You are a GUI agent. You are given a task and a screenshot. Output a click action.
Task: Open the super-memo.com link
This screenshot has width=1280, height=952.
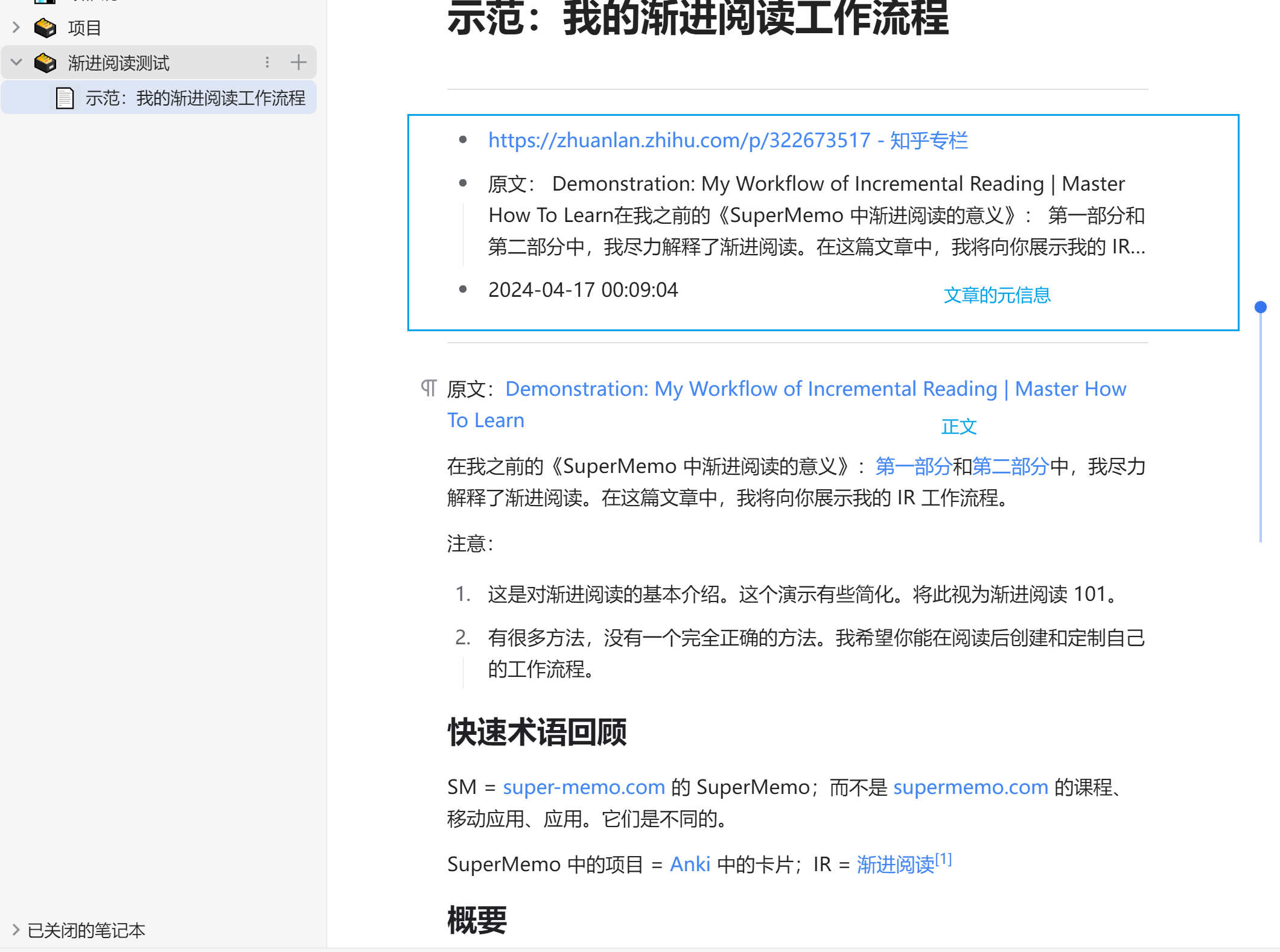(584, 787)
